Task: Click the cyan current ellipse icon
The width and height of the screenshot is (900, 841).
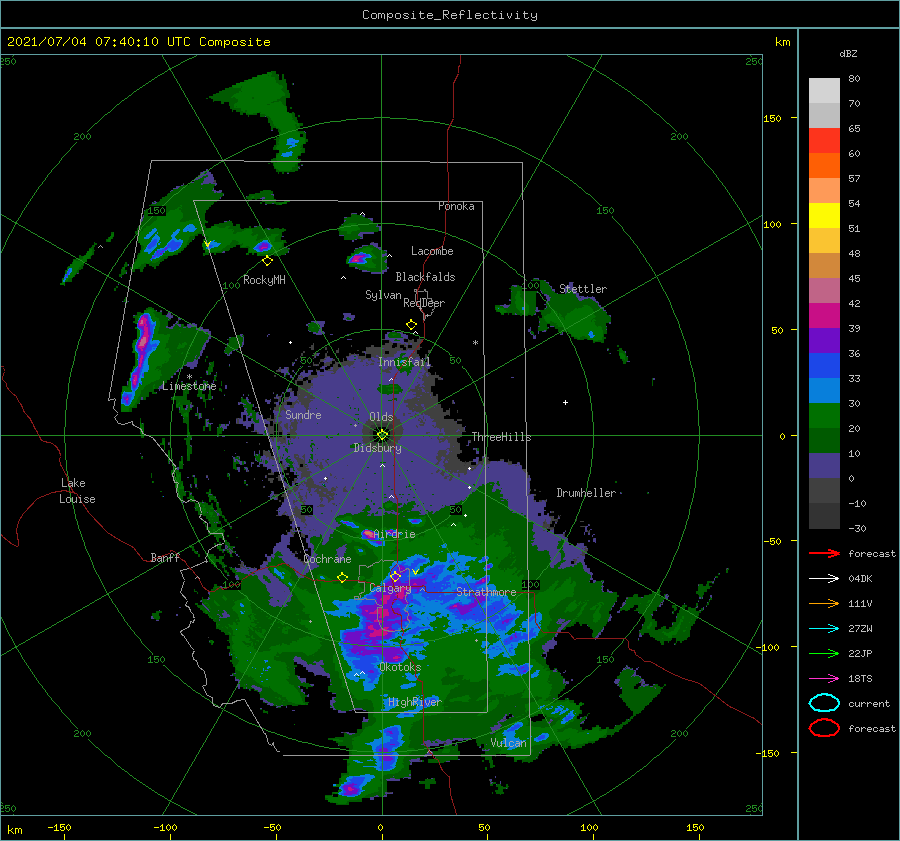Action: coord(824,703)
